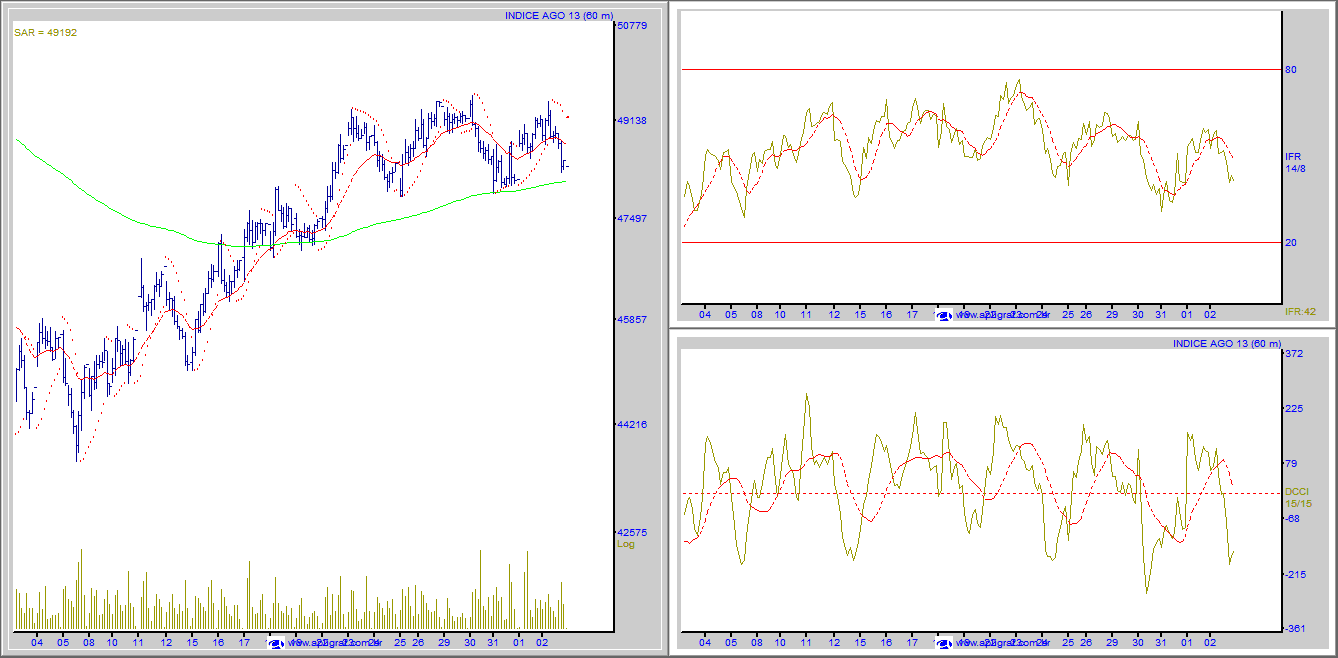Click the DCCI panel title INDICE AGO 13 (60 m)

tap(1227, 344)
